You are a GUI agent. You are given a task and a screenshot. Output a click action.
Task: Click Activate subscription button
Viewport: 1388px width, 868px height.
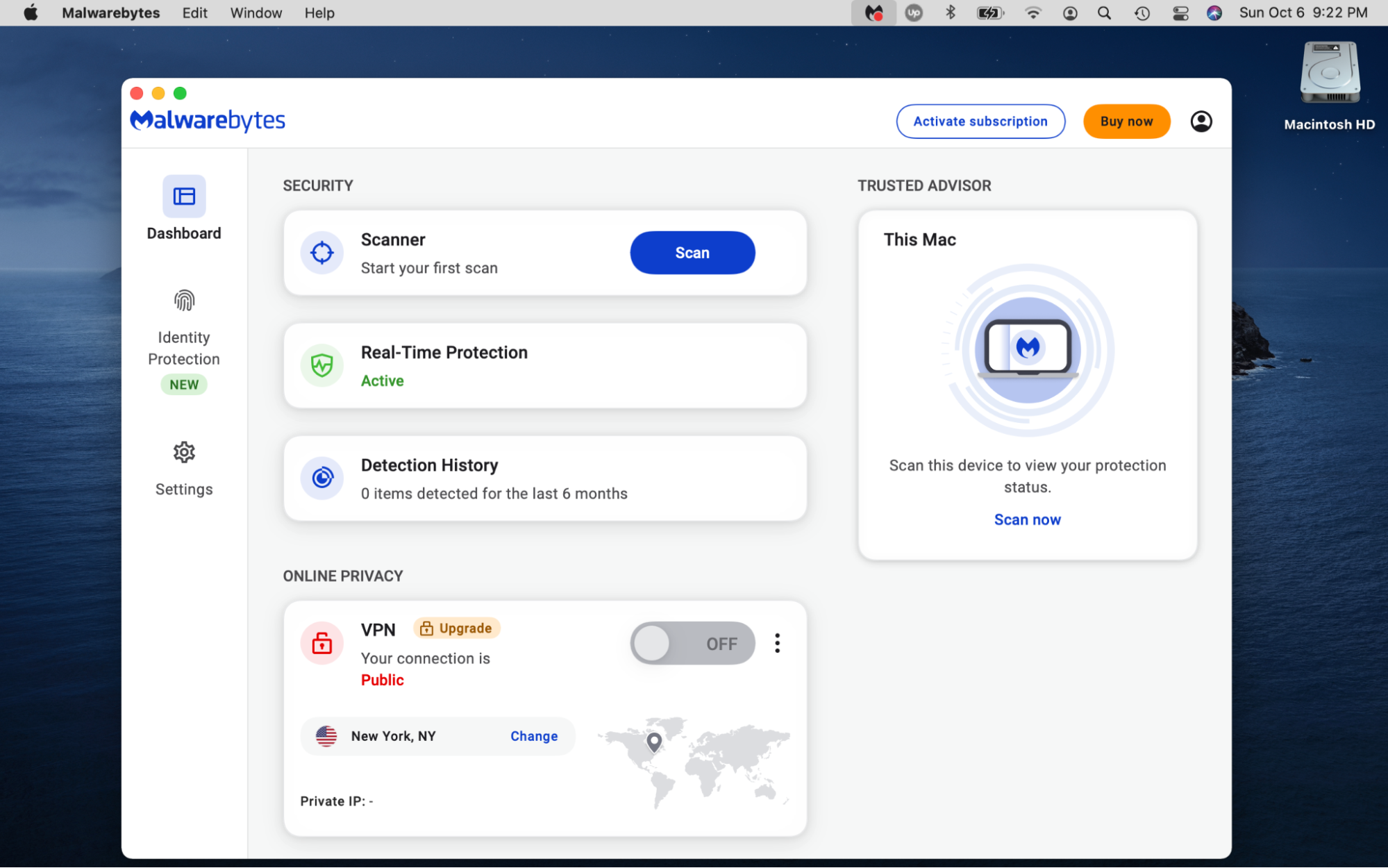[980, 122]
